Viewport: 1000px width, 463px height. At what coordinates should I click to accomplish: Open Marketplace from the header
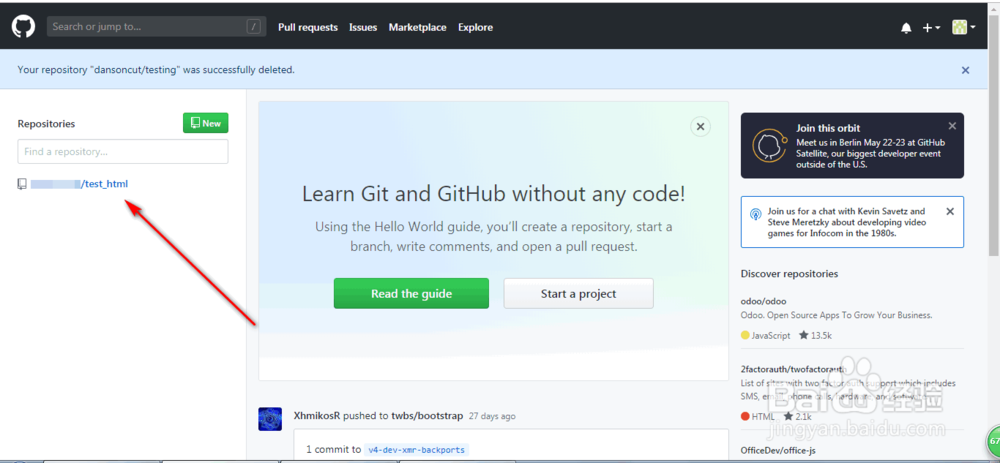tap(418, 27)
